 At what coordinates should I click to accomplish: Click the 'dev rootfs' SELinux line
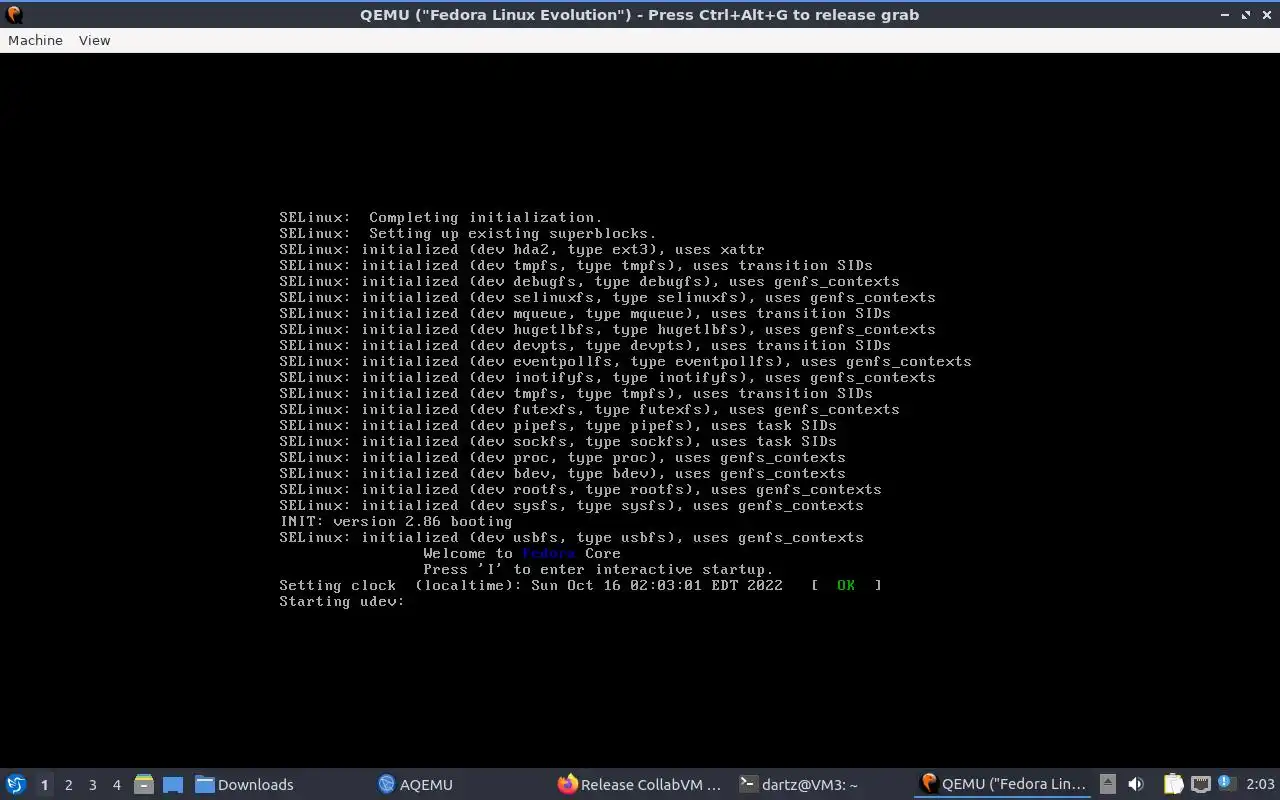point(580,489)
